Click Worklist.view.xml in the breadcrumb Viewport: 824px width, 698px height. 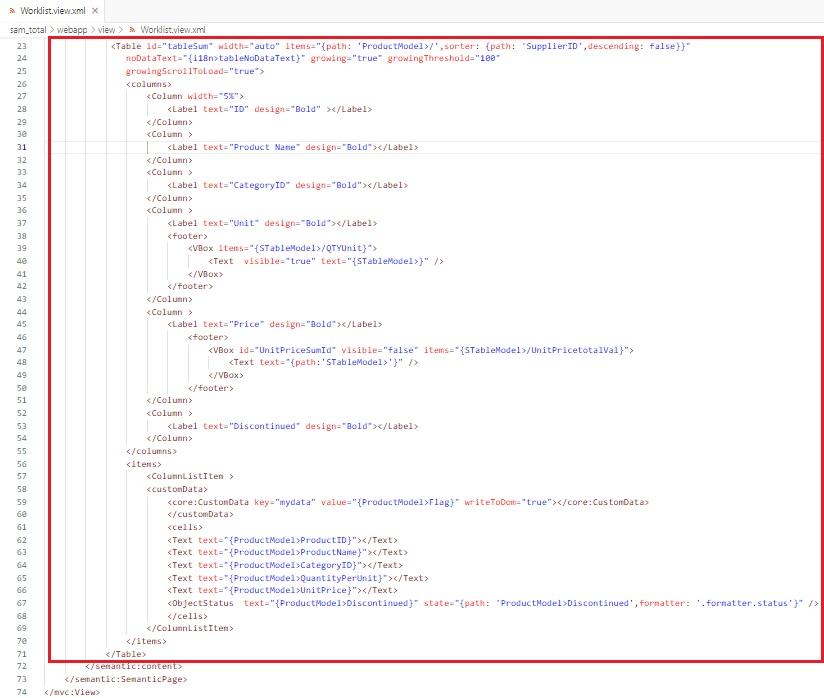pyautogui.click(x=173, y=30)
